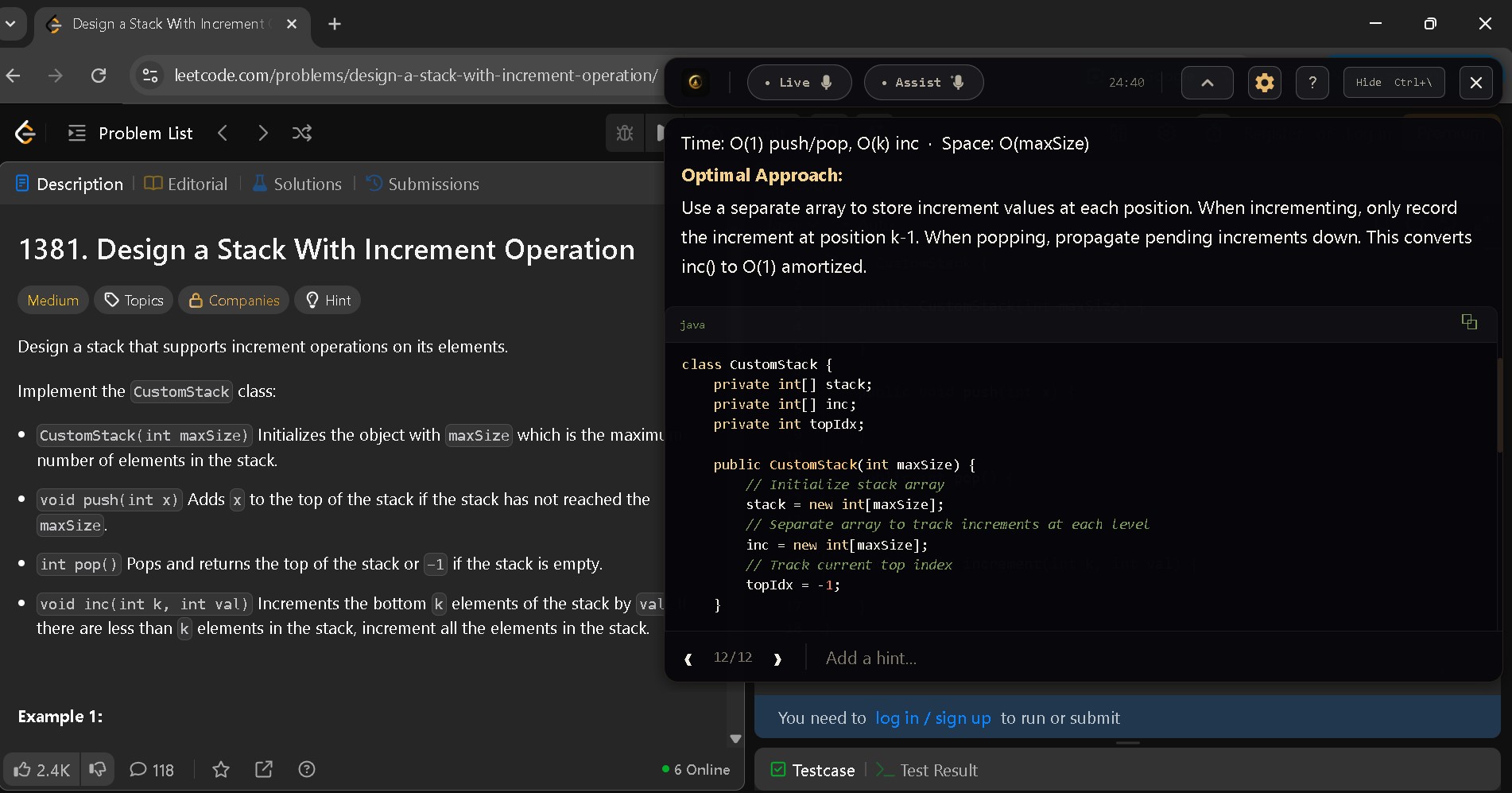
Task: Click the overlay assistant logo icon
Action: coord(696,82)
